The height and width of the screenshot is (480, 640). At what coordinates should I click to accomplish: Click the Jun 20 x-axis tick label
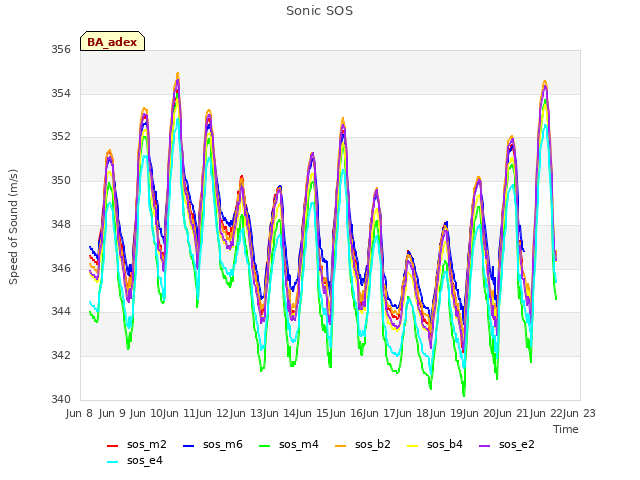pos(479,413)
